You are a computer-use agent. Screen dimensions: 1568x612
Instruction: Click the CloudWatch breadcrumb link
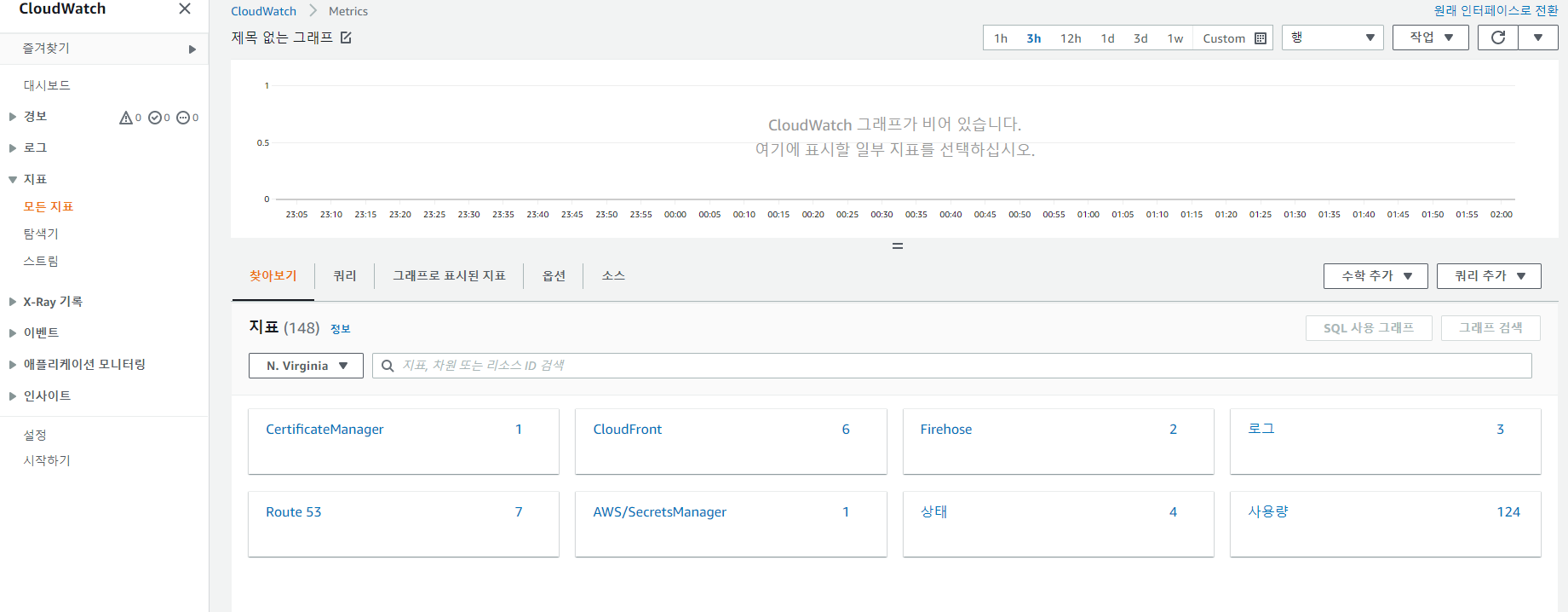click(264, 11)
